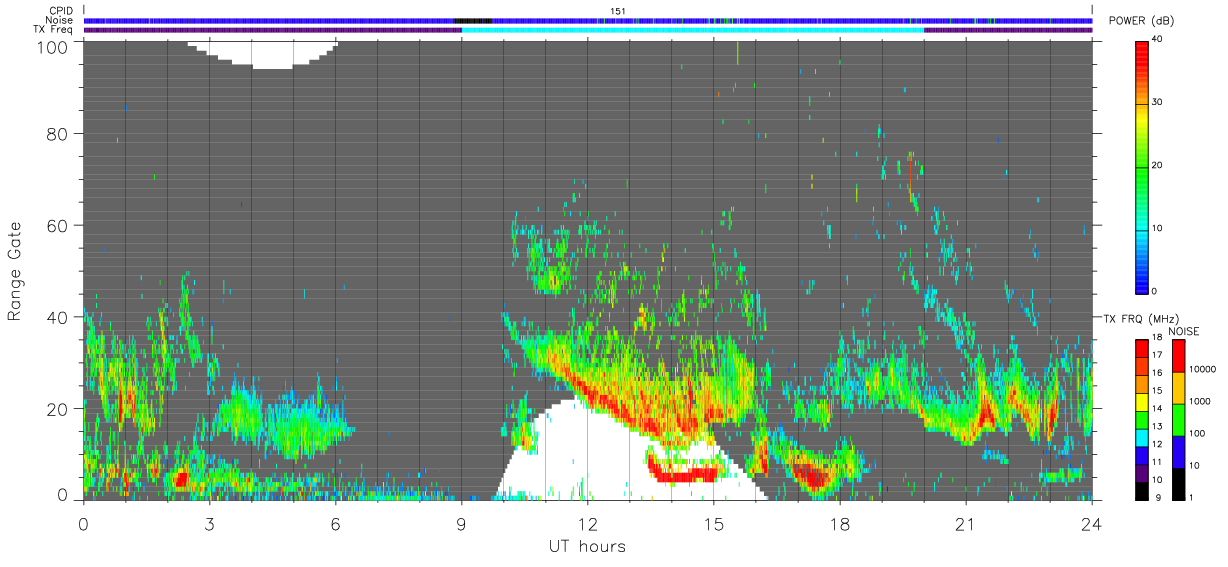Click the Noise row label
Viewport: 1228px width, 567px height.
tap(60, 20)
